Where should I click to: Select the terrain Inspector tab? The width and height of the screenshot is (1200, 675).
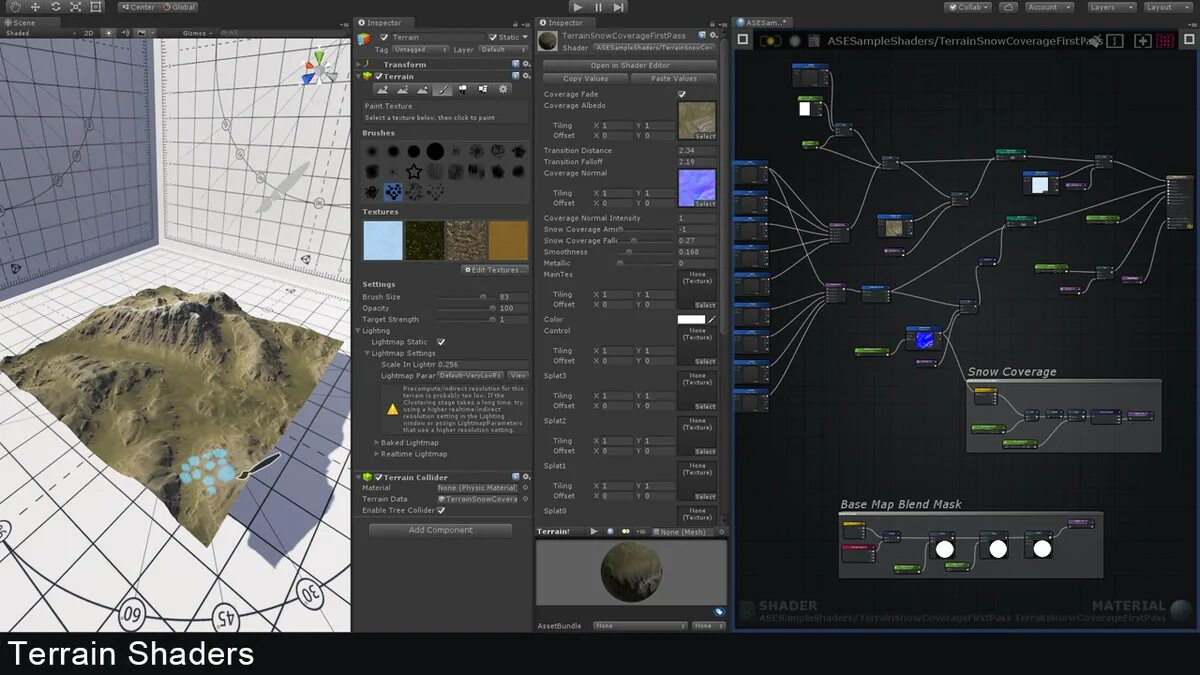click(x=384, y=23)
